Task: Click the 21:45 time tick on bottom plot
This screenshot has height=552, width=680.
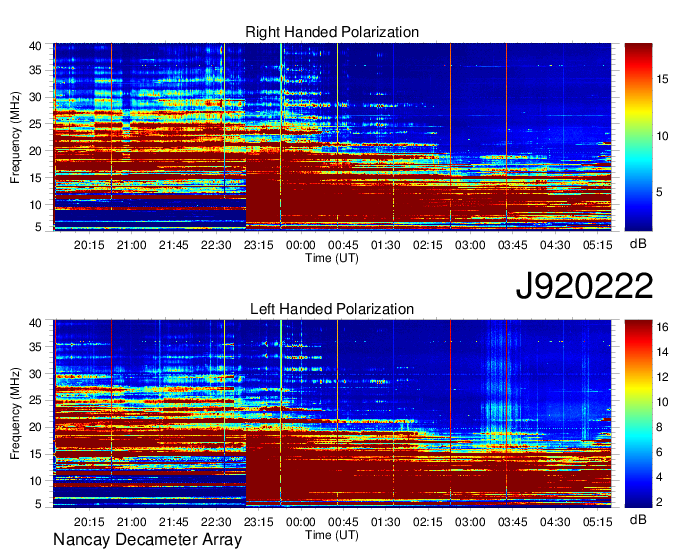Action: click(173, 522)
